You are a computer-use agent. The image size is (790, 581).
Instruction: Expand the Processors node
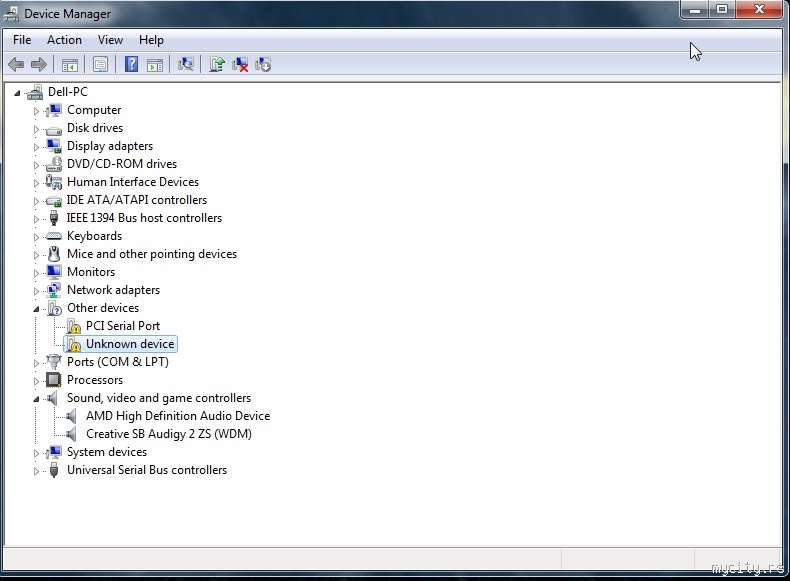click(36, 381)
